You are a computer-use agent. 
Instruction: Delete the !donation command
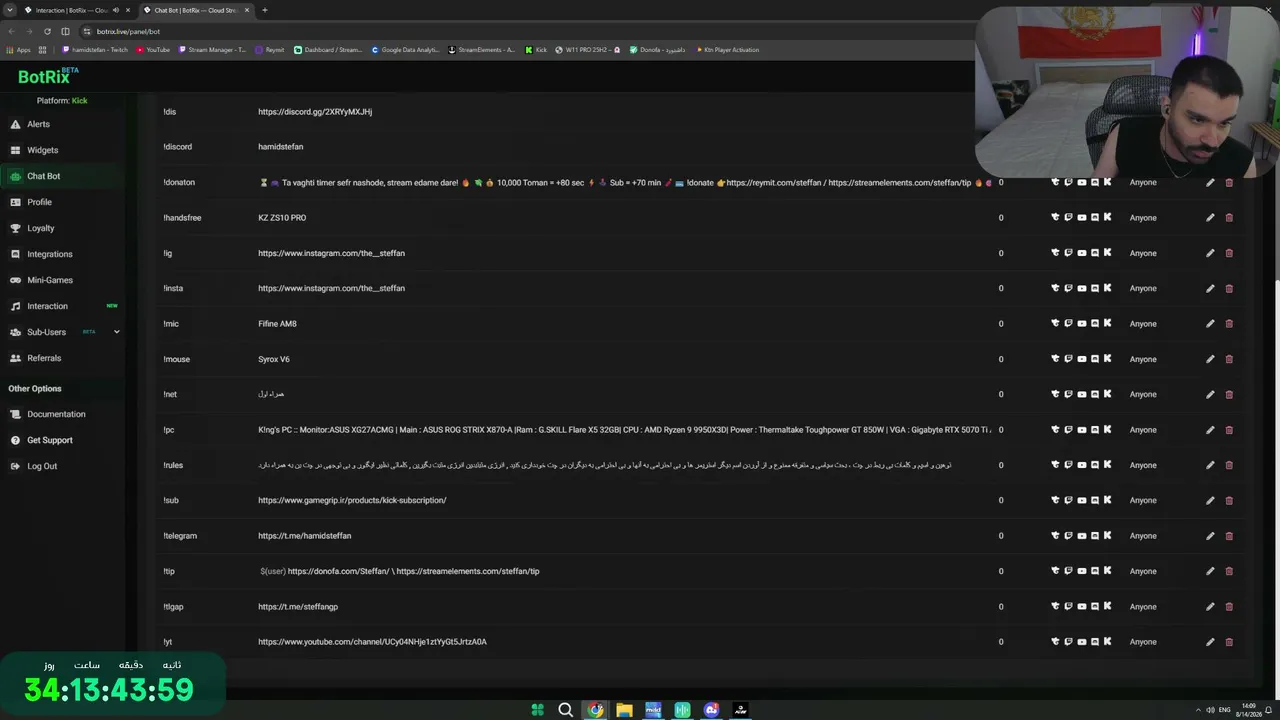(1229, 183)
